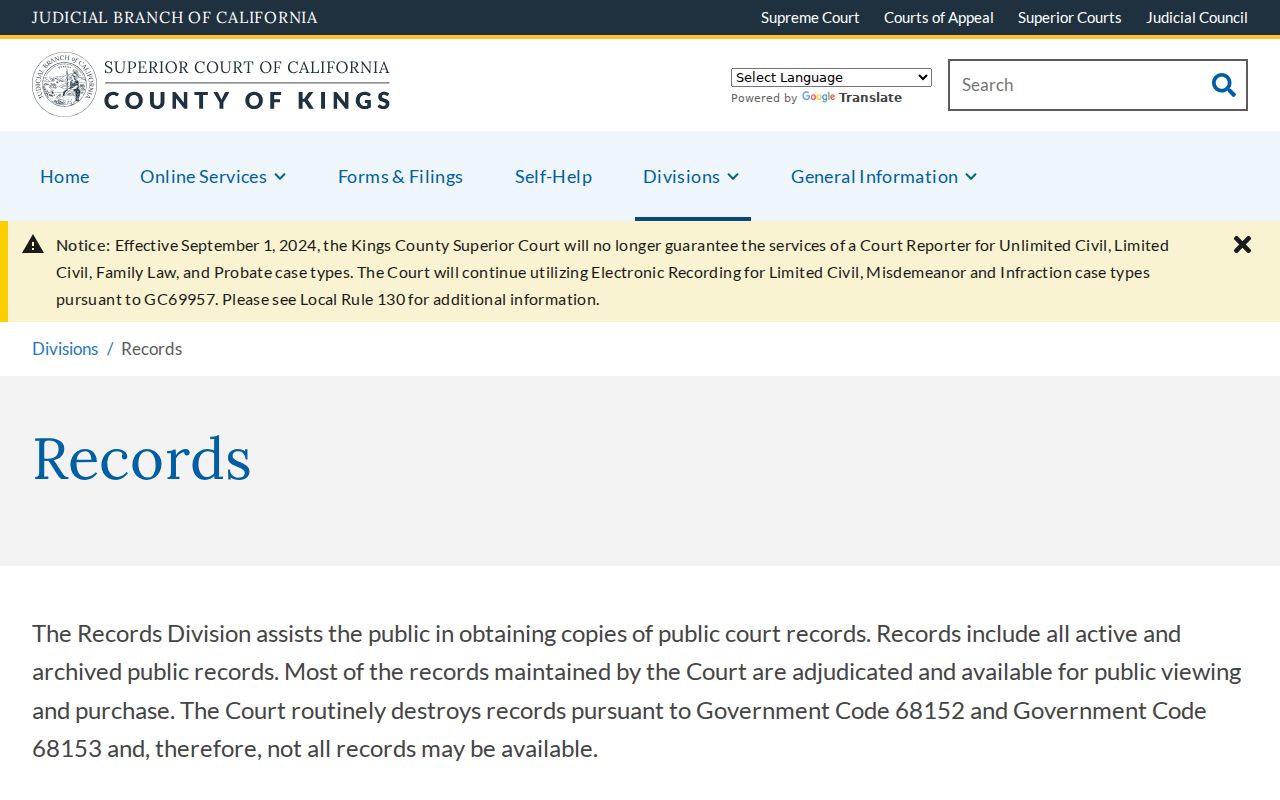
Task: Open the Select Language dropdown
Action: 831,77
